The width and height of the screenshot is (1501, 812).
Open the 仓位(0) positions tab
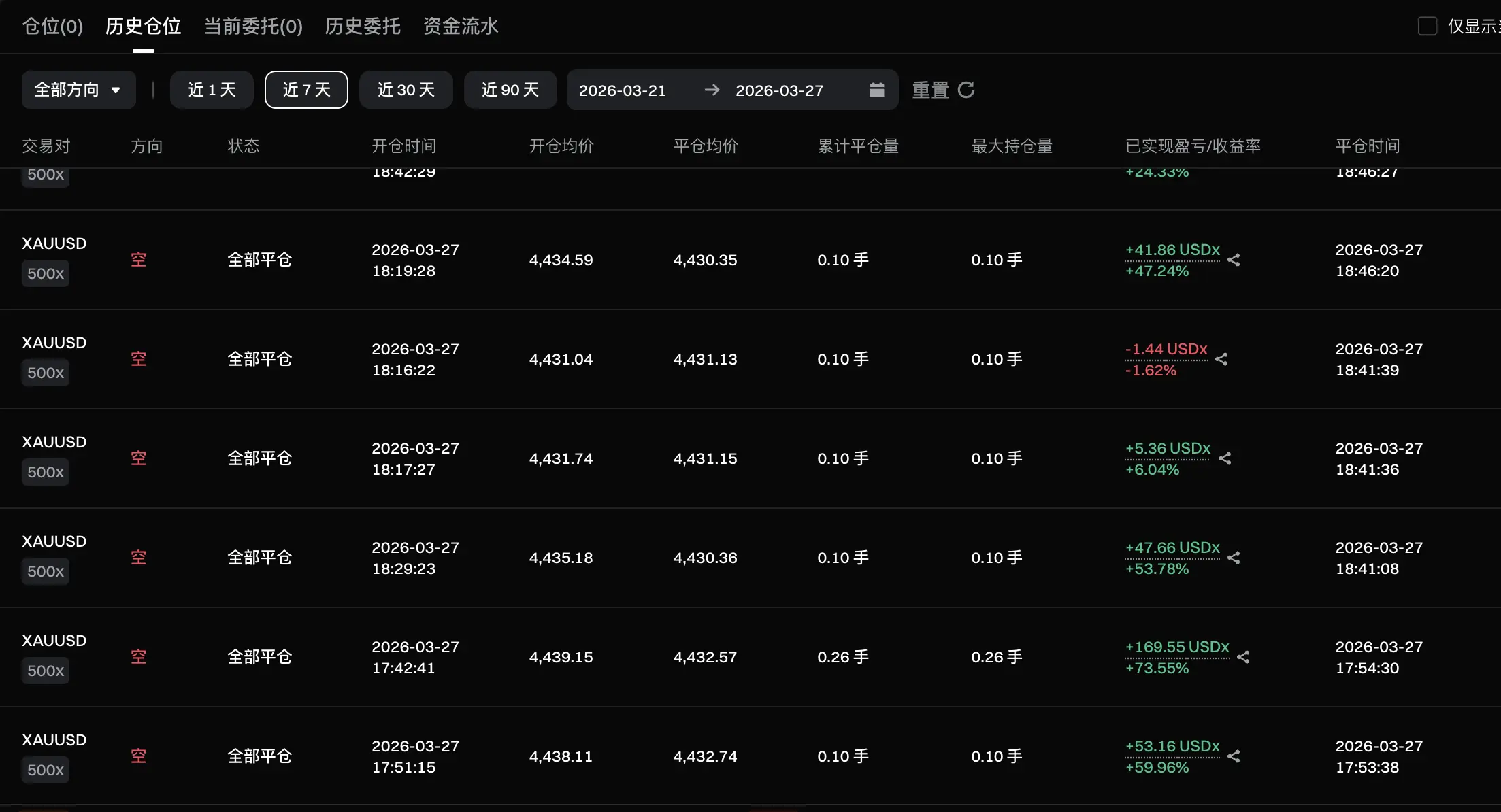click(52, 26)
